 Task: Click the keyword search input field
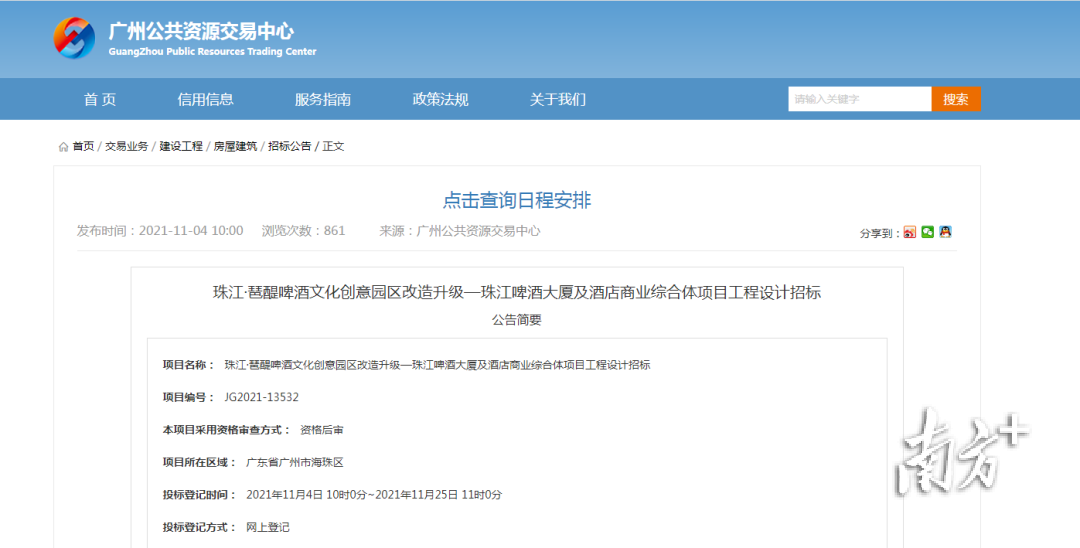(x=859, y=99)
